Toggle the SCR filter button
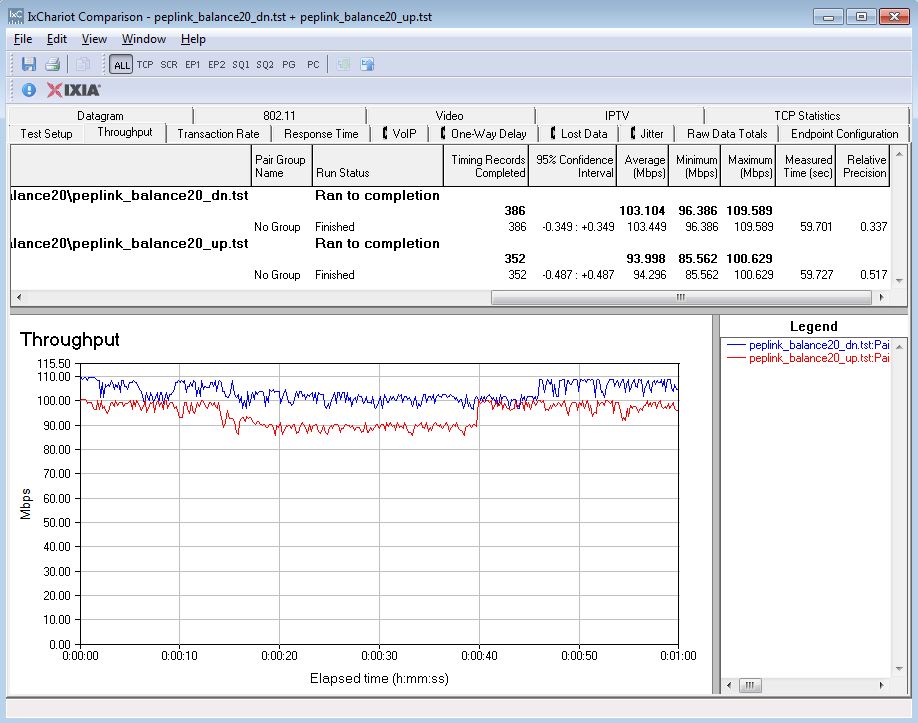 pos(169,64)
